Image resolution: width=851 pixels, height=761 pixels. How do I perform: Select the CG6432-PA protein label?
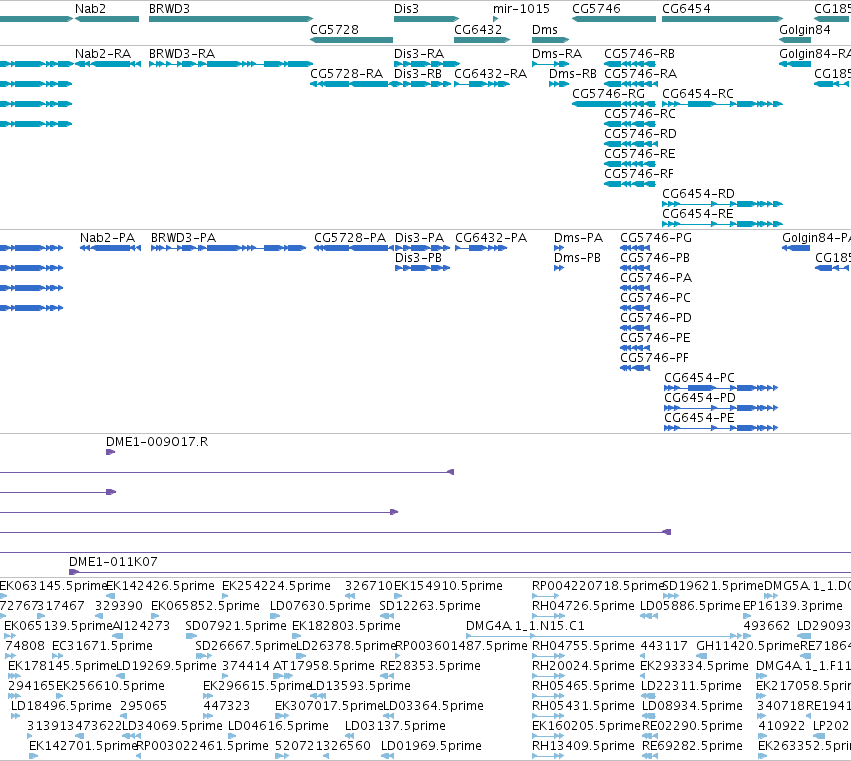(491, 238)
